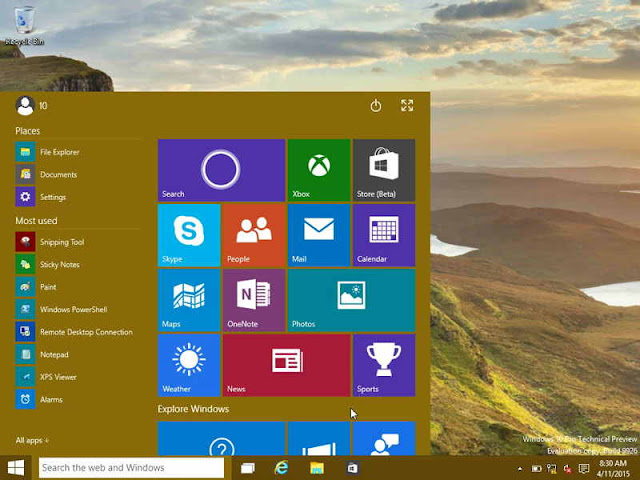Viewport: 640px width, 480px height.
Task: Show hidden system tray icons
Action: tap(520, 469)
